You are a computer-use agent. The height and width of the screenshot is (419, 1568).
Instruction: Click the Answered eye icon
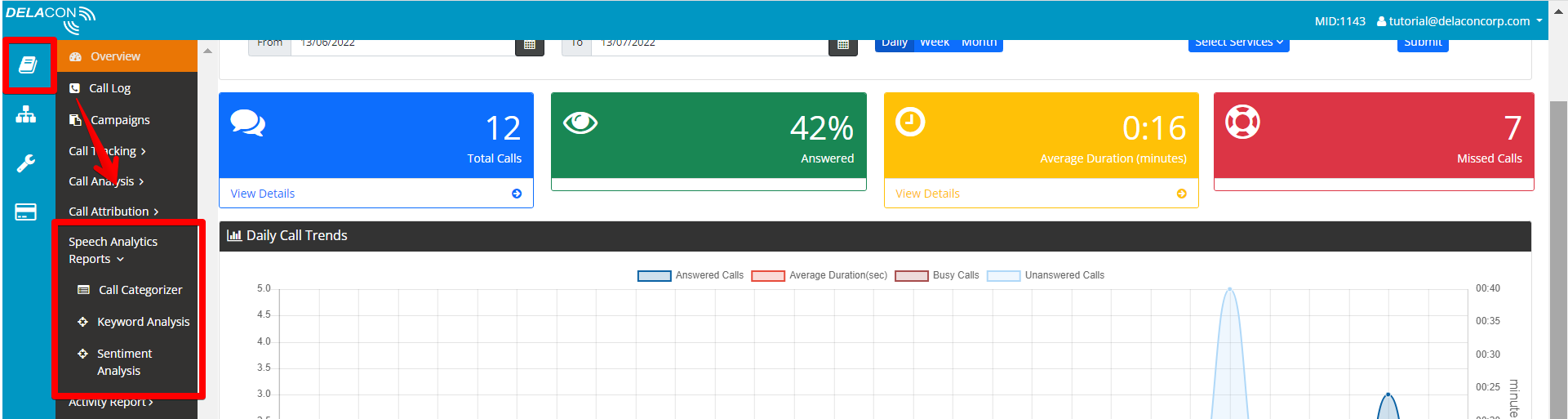[580, 123]
